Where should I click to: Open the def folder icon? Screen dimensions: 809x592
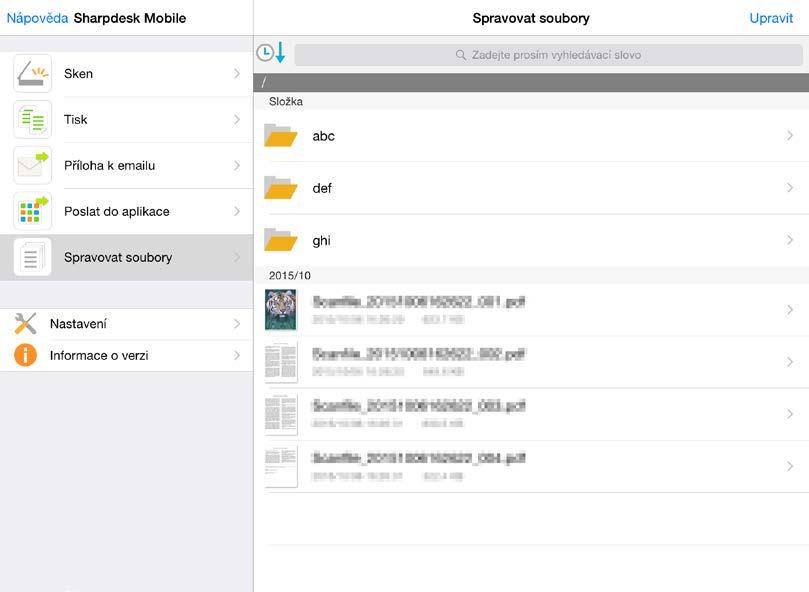click(281, 188)
